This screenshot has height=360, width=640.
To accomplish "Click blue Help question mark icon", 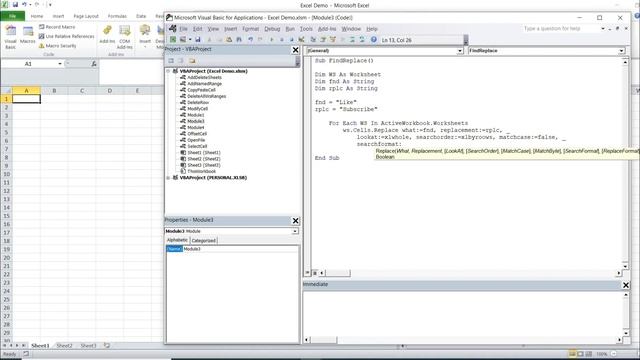I will click(x=373, y=40).
